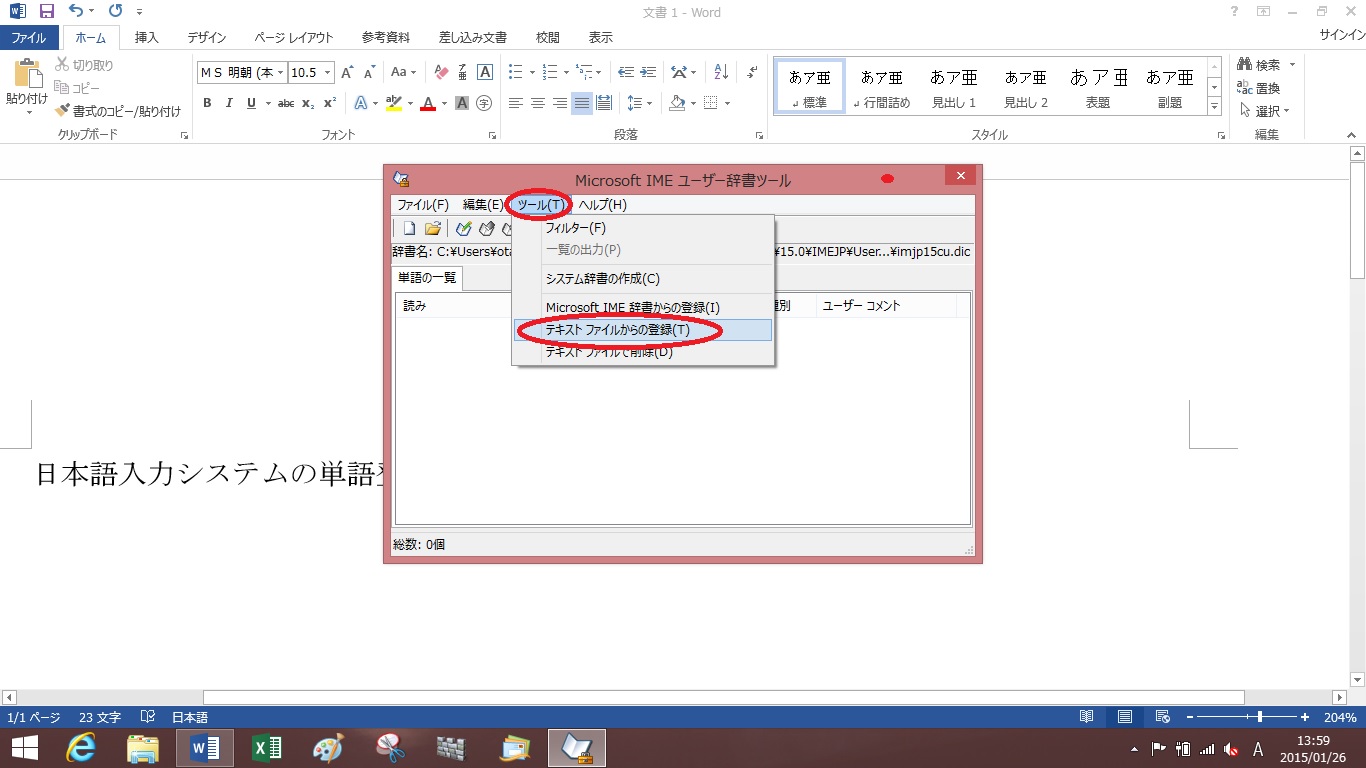This screenshot has width=1366, height=768.
Task: Open the ツール(T) menu in IME dictionary tool
Action: pyautogui.click(x=542, y=205)
